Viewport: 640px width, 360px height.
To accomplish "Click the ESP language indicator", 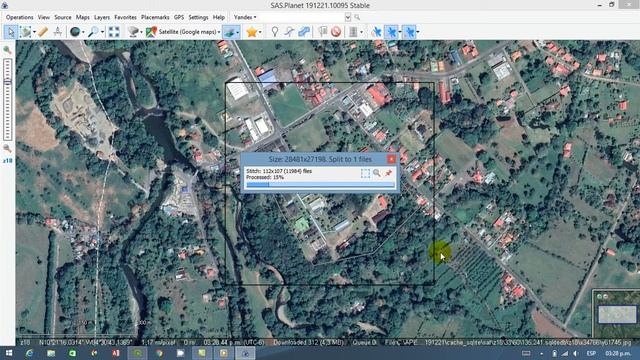I will tap(591, 353).
